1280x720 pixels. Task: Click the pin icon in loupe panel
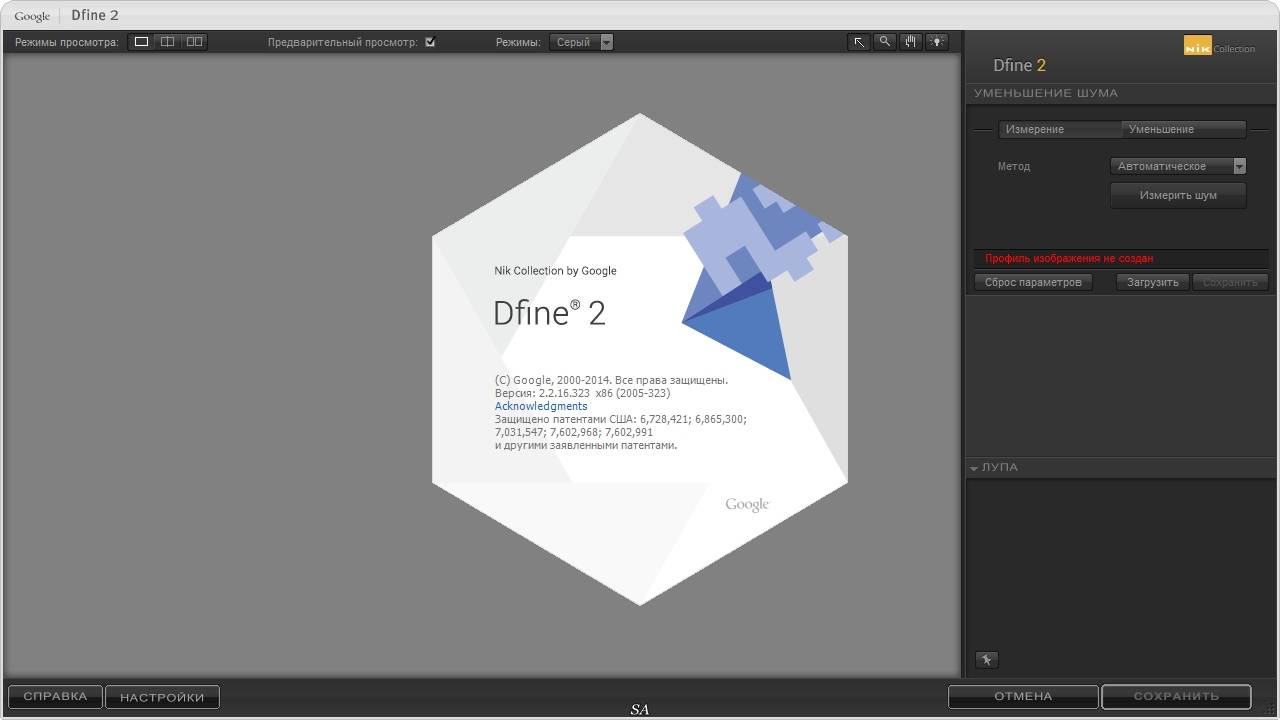pos(986,660)
